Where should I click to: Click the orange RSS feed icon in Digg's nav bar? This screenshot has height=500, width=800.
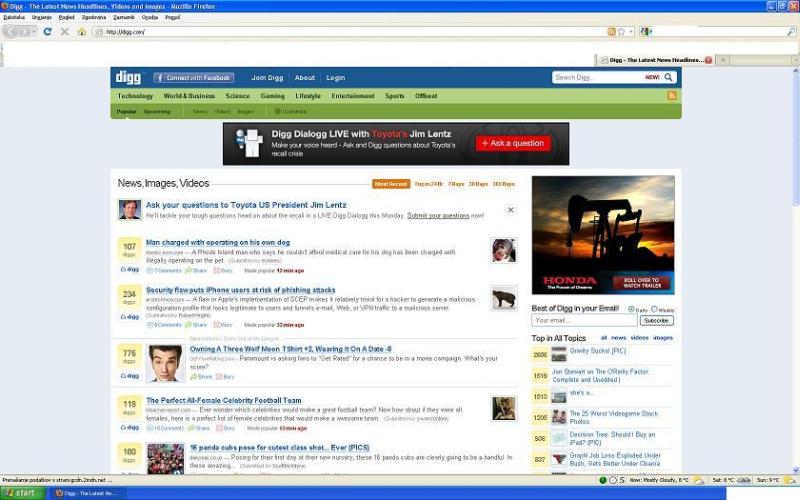click(x=672, y=96)
